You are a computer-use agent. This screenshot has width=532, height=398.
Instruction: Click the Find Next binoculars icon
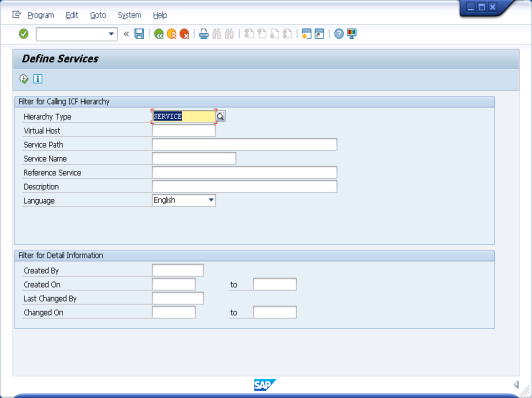[229, 34]
